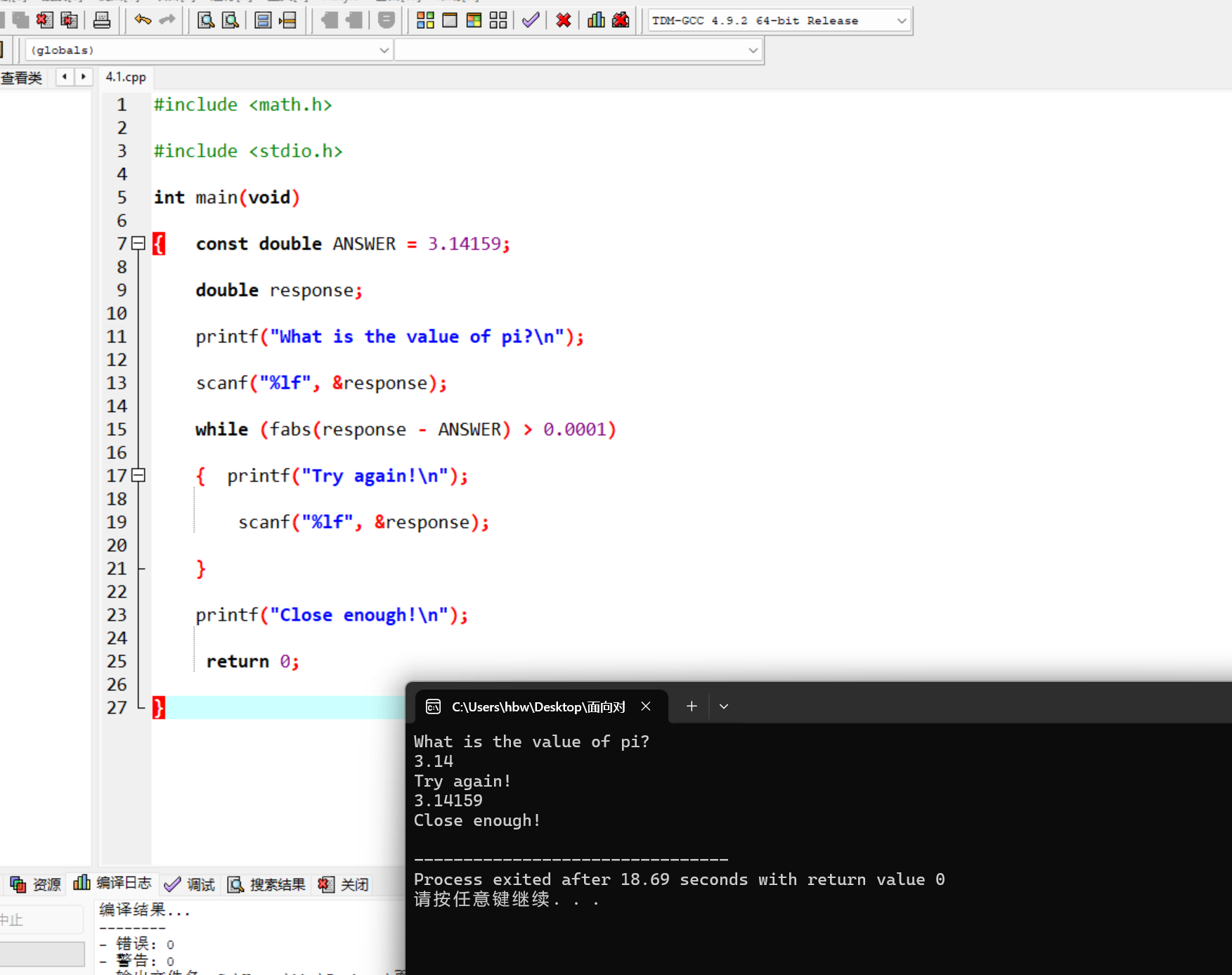Open the 调试 debug tab
This screenshot has width=1232, height=975.
pos(189,884)
